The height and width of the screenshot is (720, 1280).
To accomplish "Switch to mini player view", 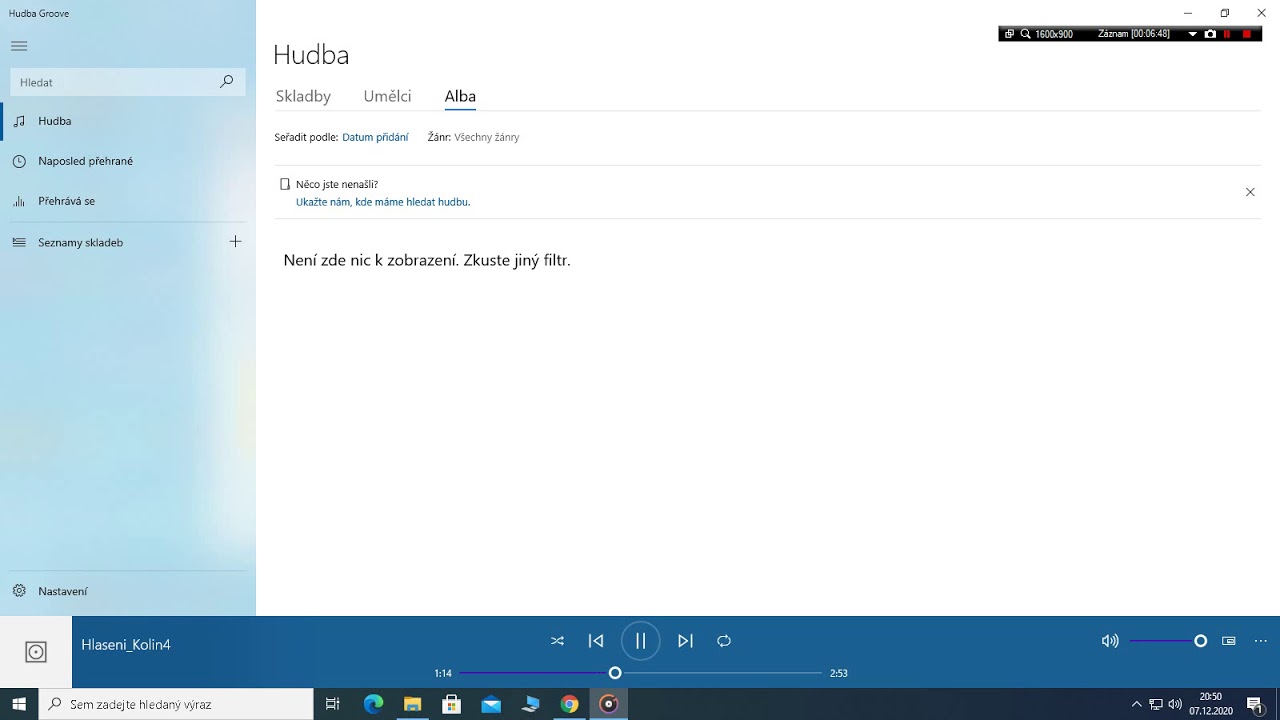I will pyautogui.click(x=1229, y=641).
